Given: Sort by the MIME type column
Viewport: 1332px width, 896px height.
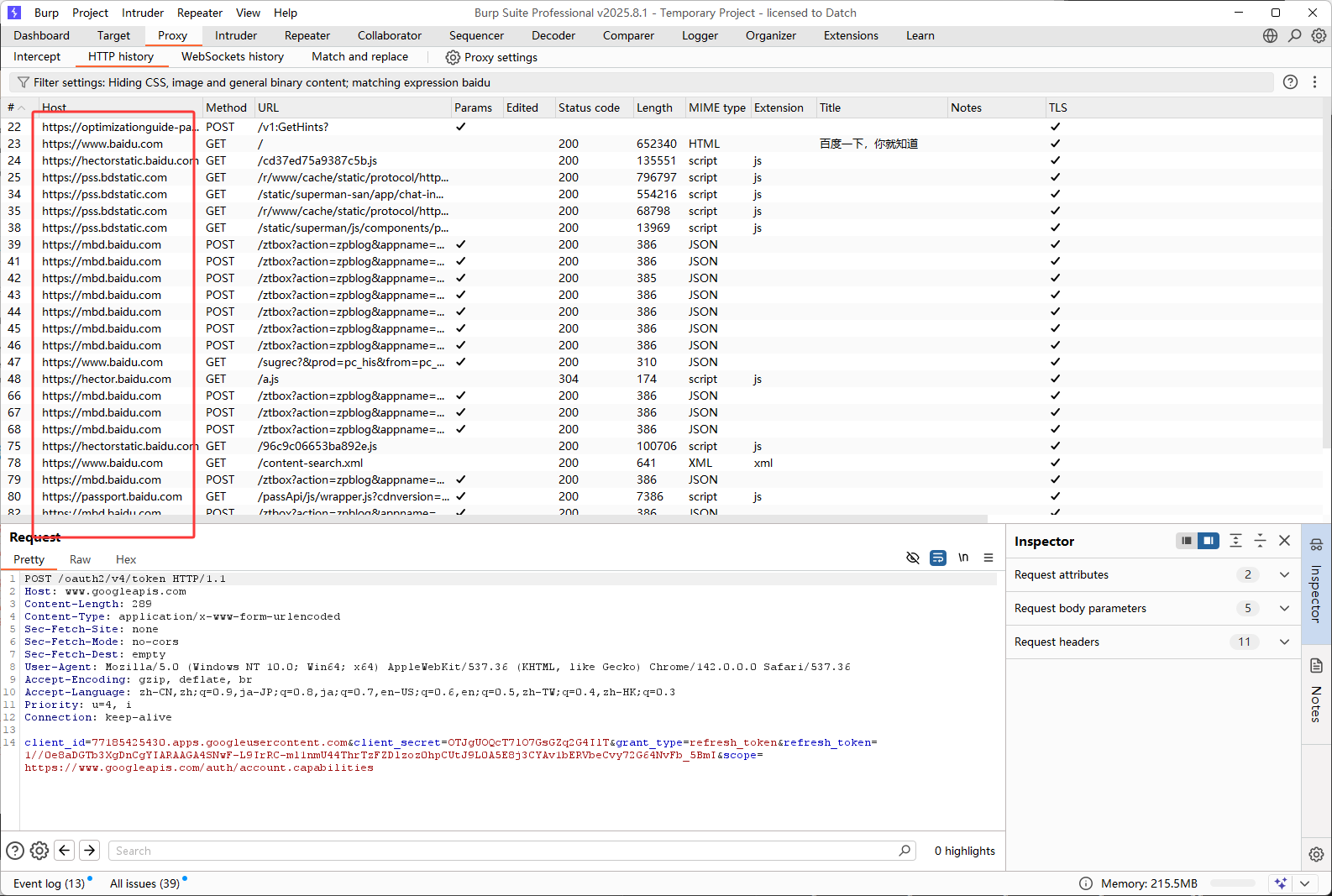Looking at the screenshot, I should (x=717, y=107).
